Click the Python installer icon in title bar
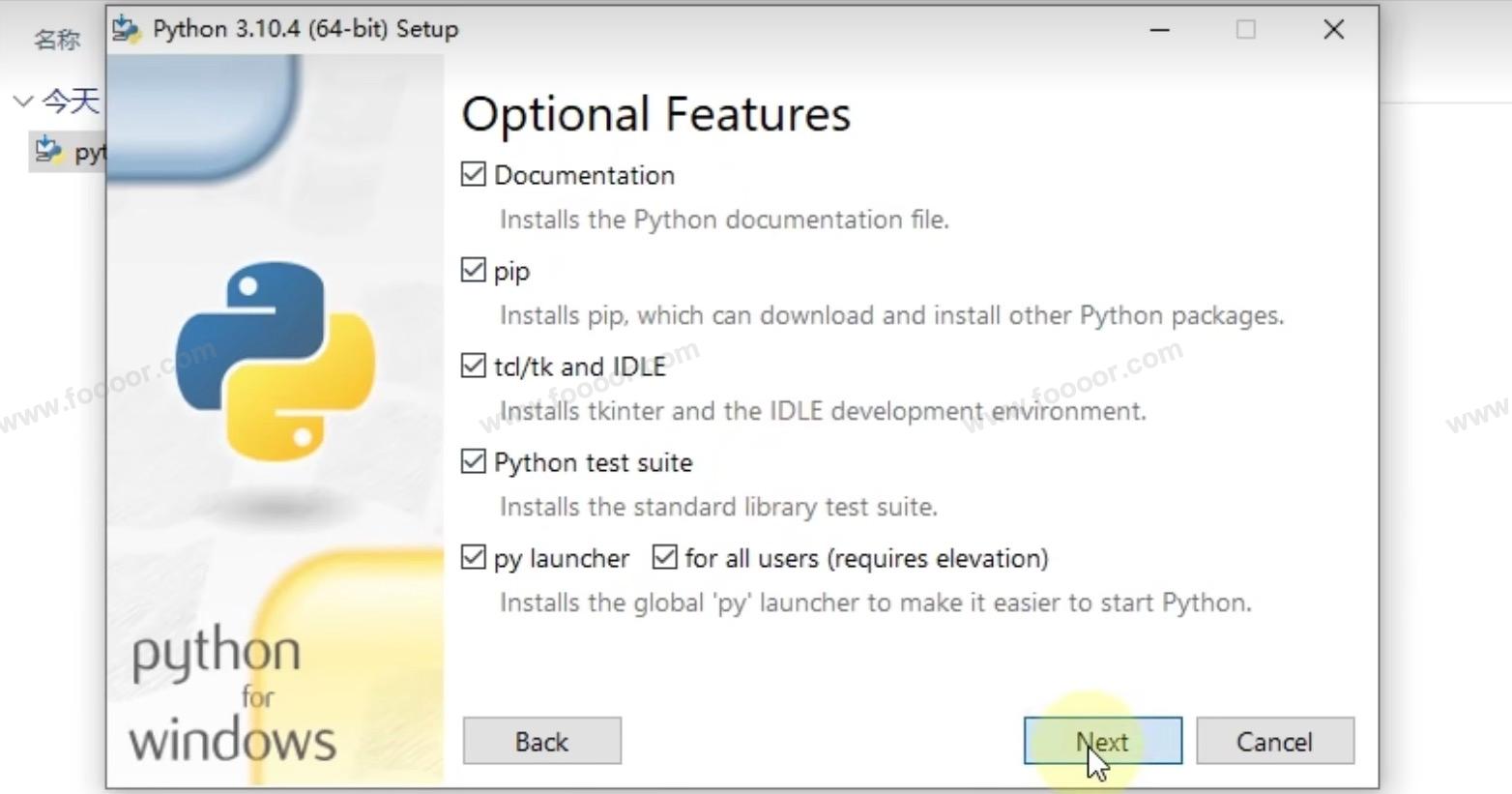The image size is (1512, 794). 126,29
